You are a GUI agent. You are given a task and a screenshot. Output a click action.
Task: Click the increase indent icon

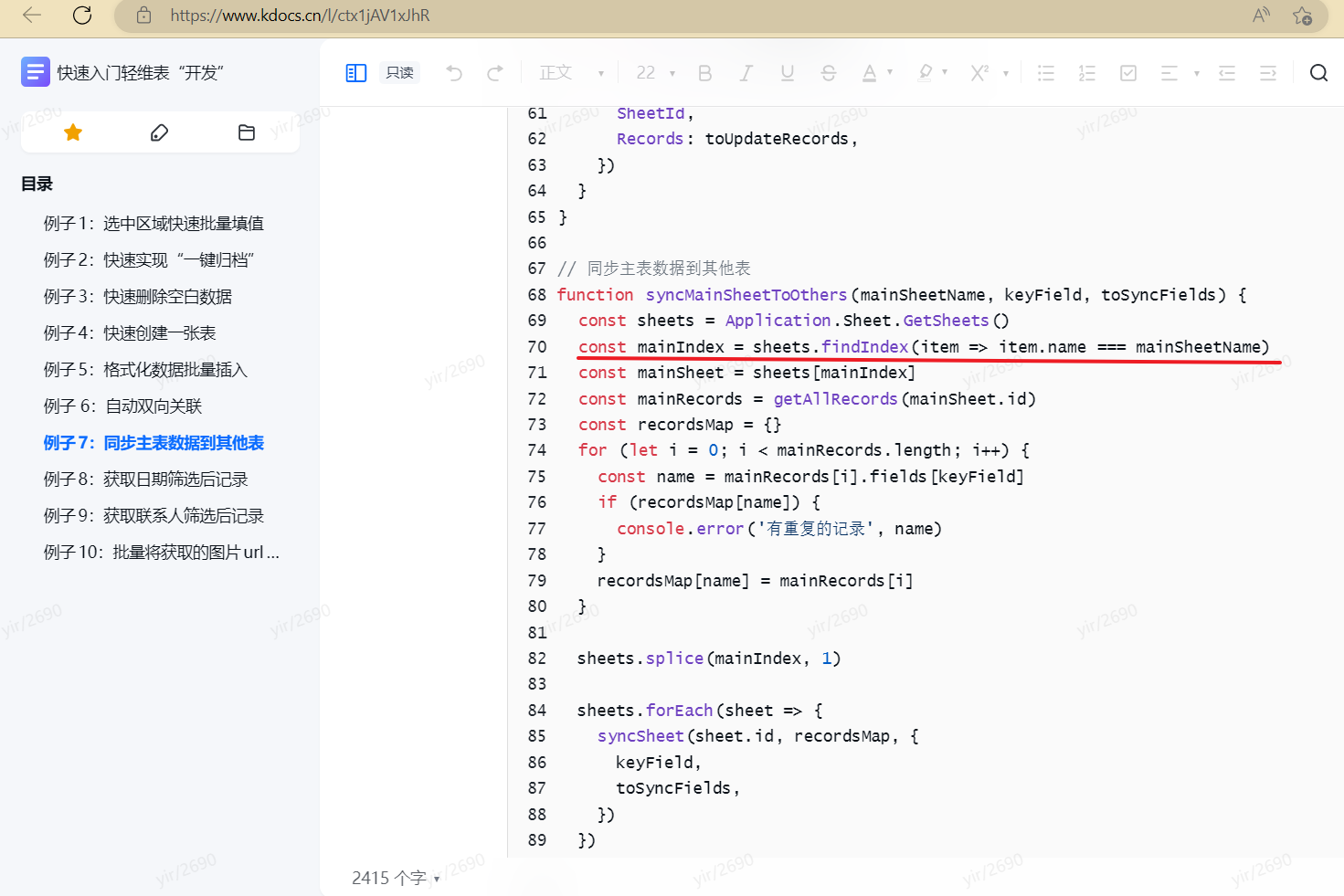[1268, 73]
